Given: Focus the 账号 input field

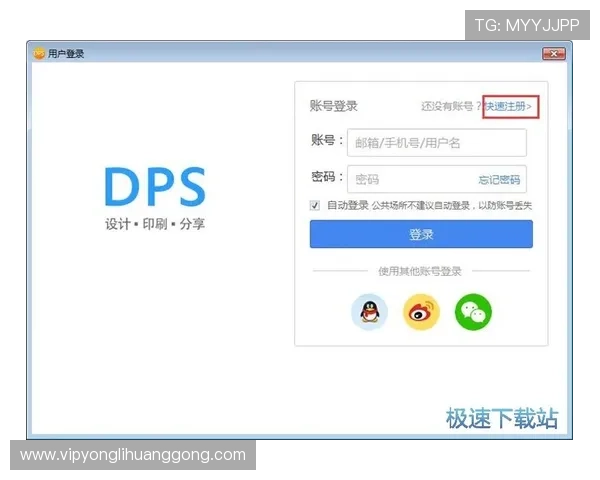Looking at the screenshot, I should (x=437, y=143).
